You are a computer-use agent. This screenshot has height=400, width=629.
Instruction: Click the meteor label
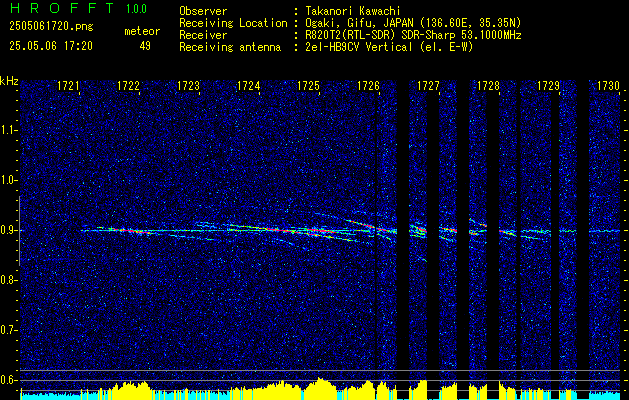coord(142,31)
